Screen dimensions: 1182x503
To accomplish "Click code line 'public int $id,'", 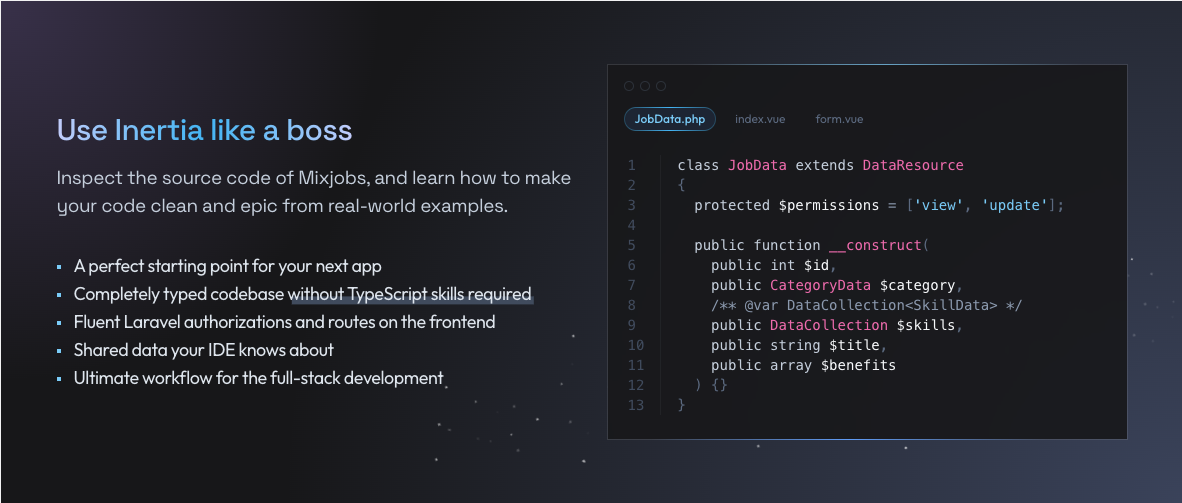I will pos(773,265).
